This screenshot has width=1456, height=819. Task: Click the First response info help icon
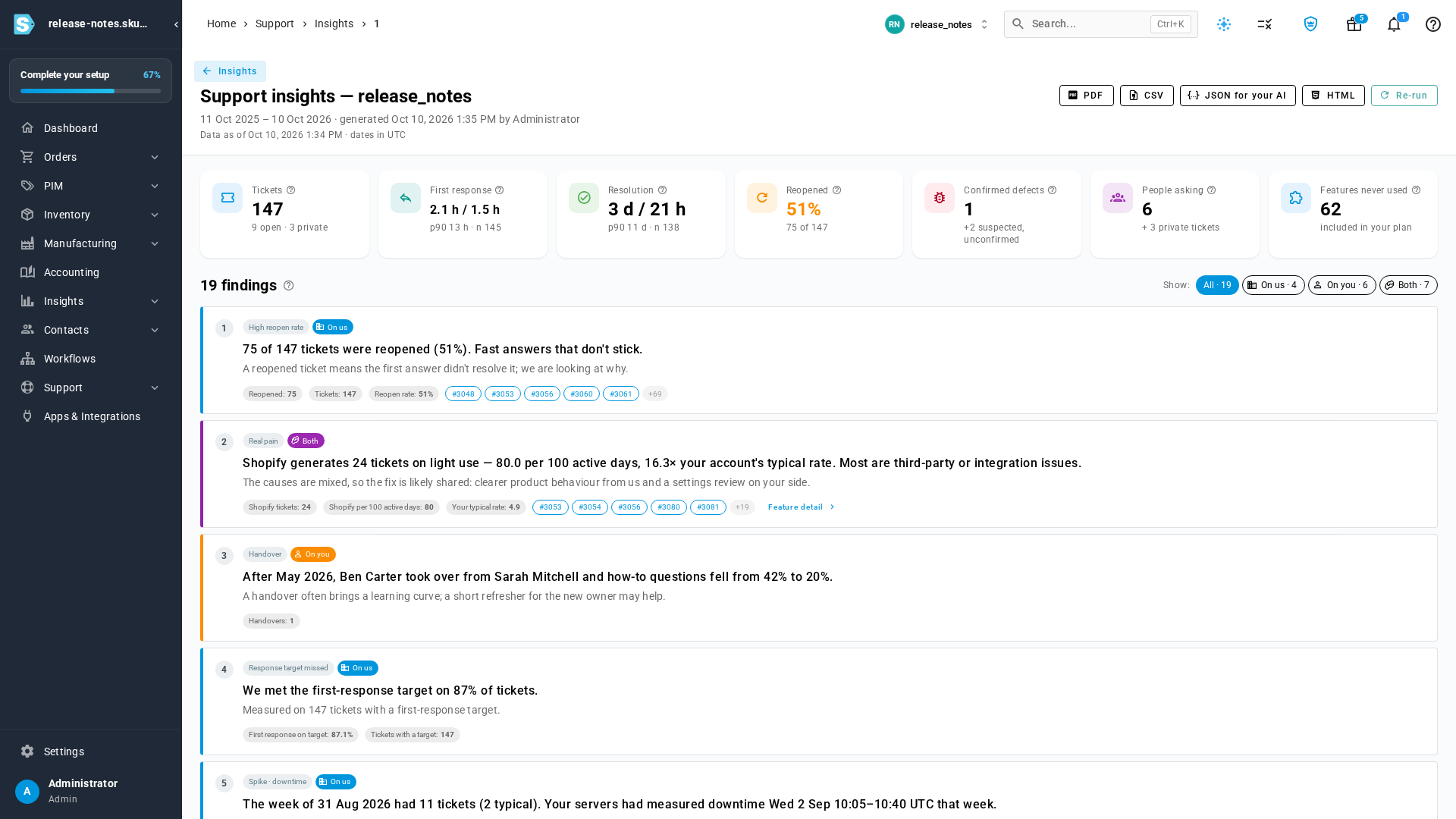(x=499, y=190)
